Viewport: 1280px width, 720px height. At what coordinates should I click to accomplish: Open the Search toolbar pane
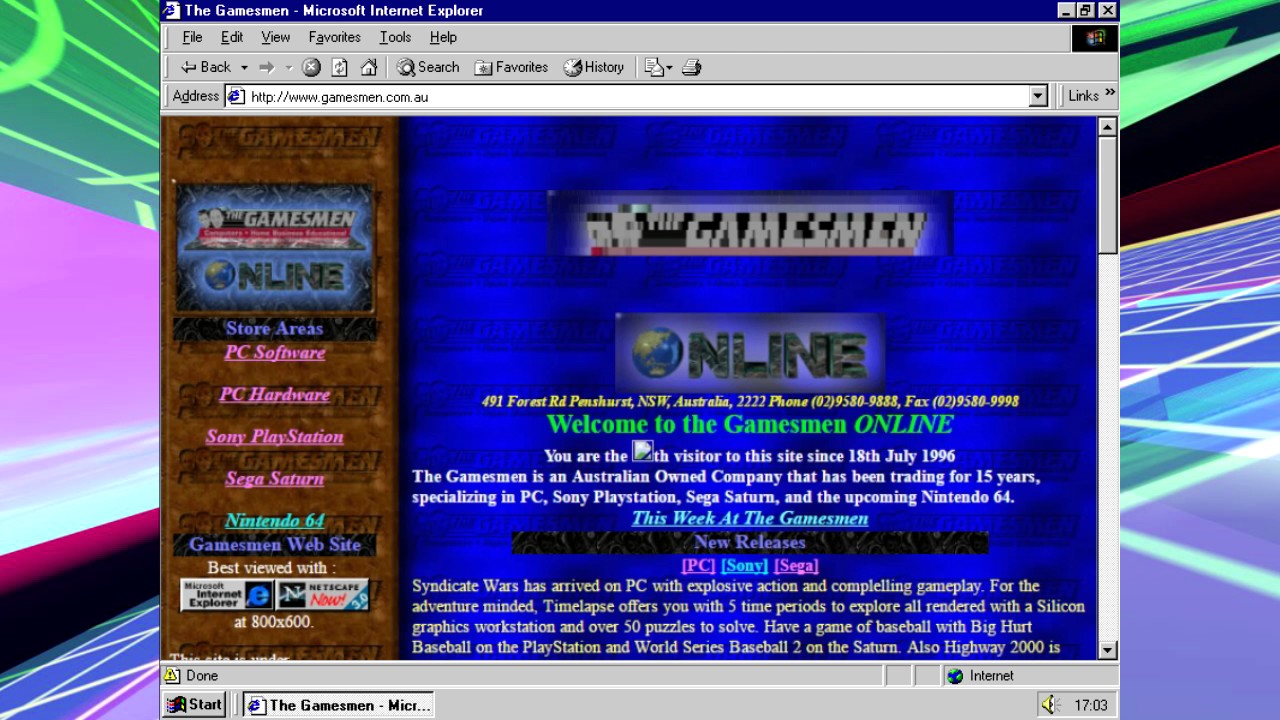pos(428,67)
